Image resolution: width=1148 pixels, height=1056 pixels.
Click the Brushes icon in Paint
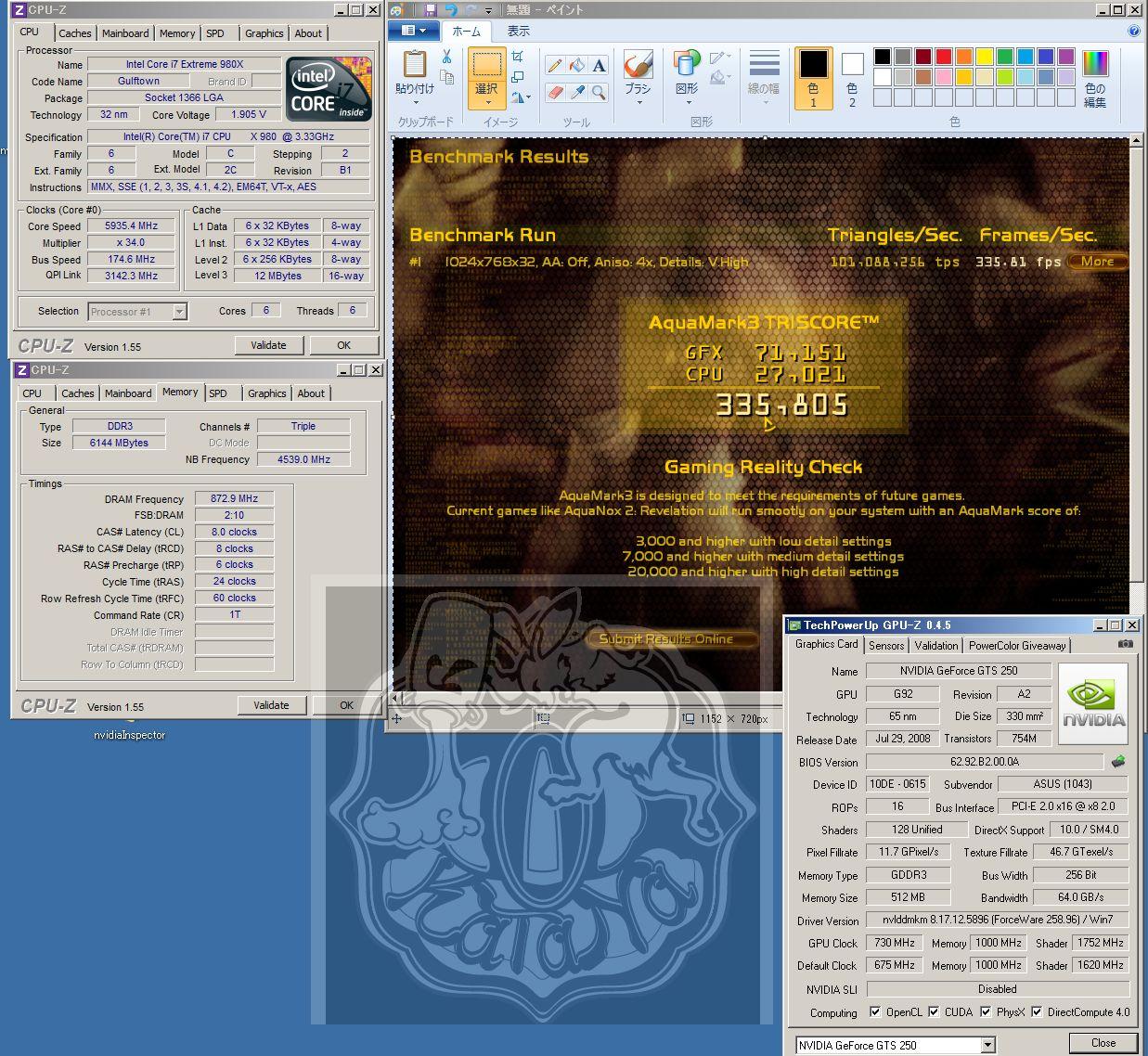tap(638, 64)
